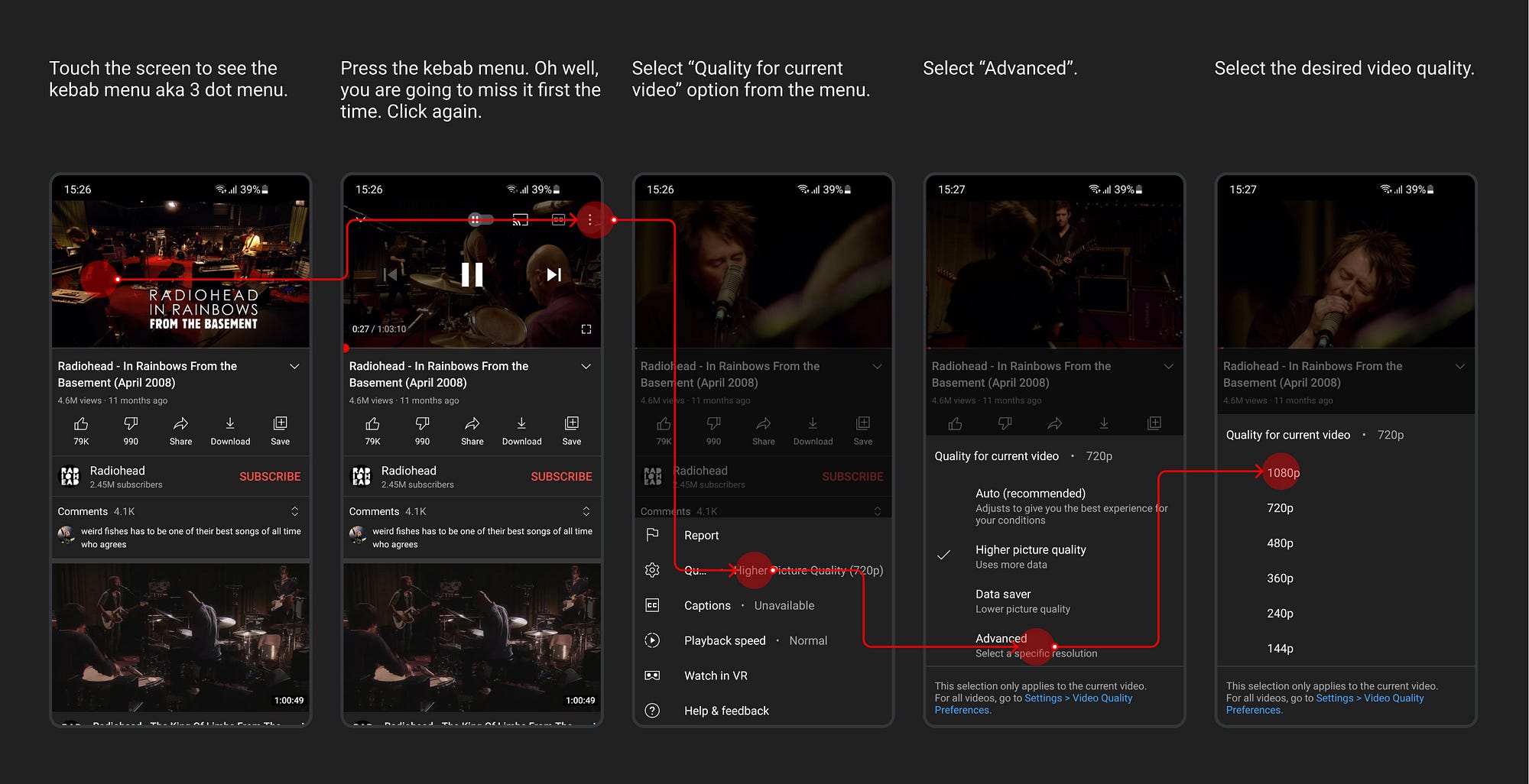
Task: Tap the Share icon in the second phone
Action: click(472, 424)
